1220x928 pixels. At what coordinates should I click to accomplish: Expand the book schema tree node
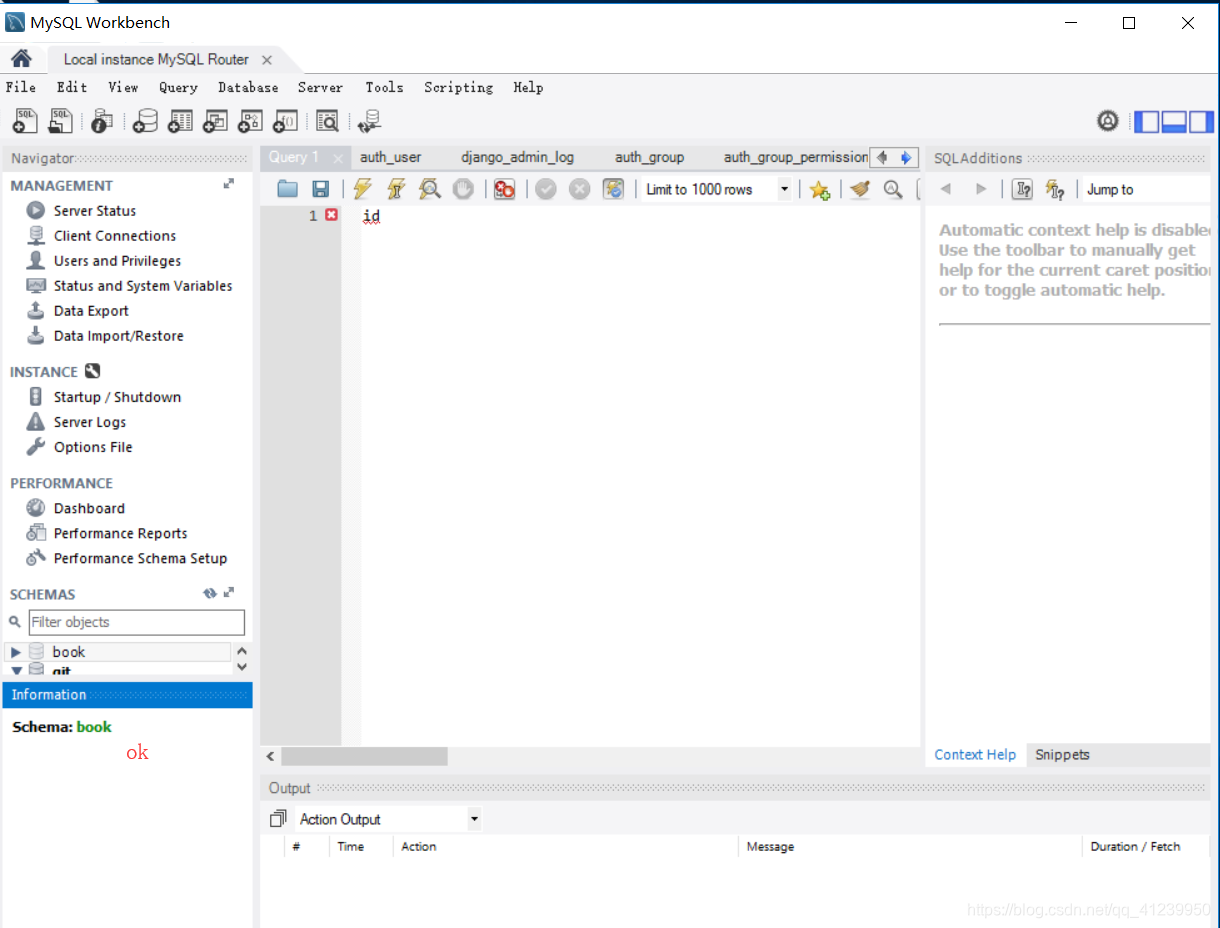15,652
